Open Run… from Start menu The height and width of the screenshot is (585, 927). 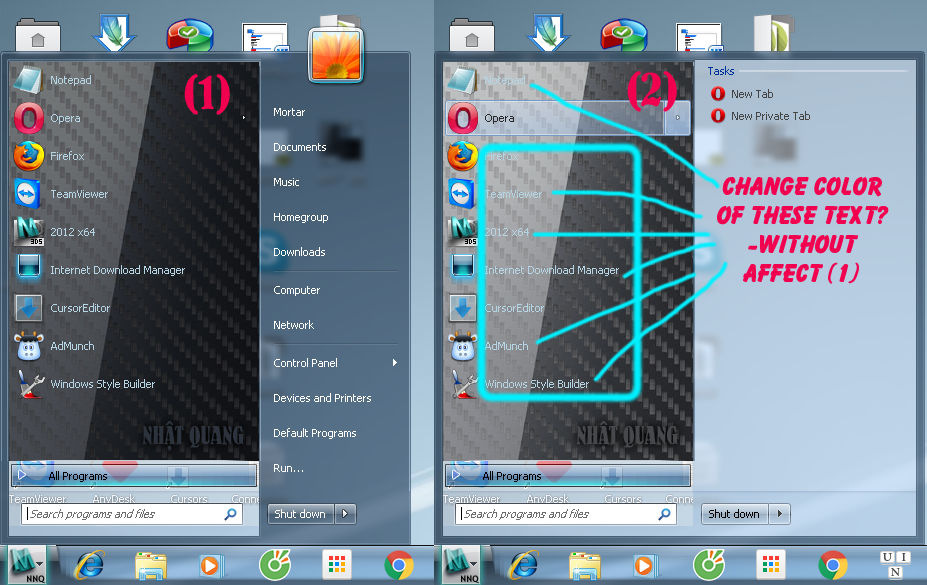point(289,468)
